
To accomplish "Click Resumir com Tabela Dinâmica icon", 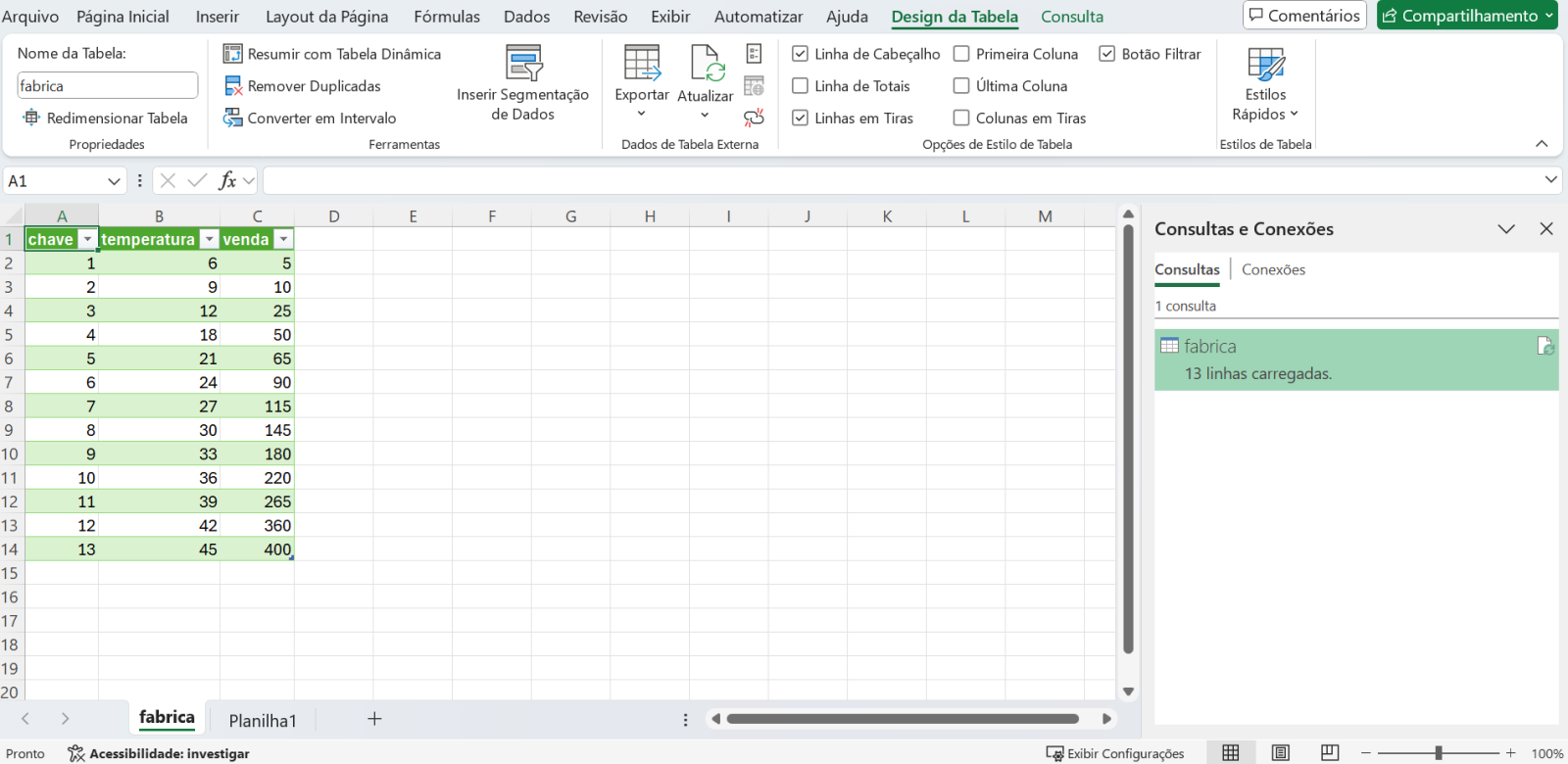I will click(x=232, y=54).
